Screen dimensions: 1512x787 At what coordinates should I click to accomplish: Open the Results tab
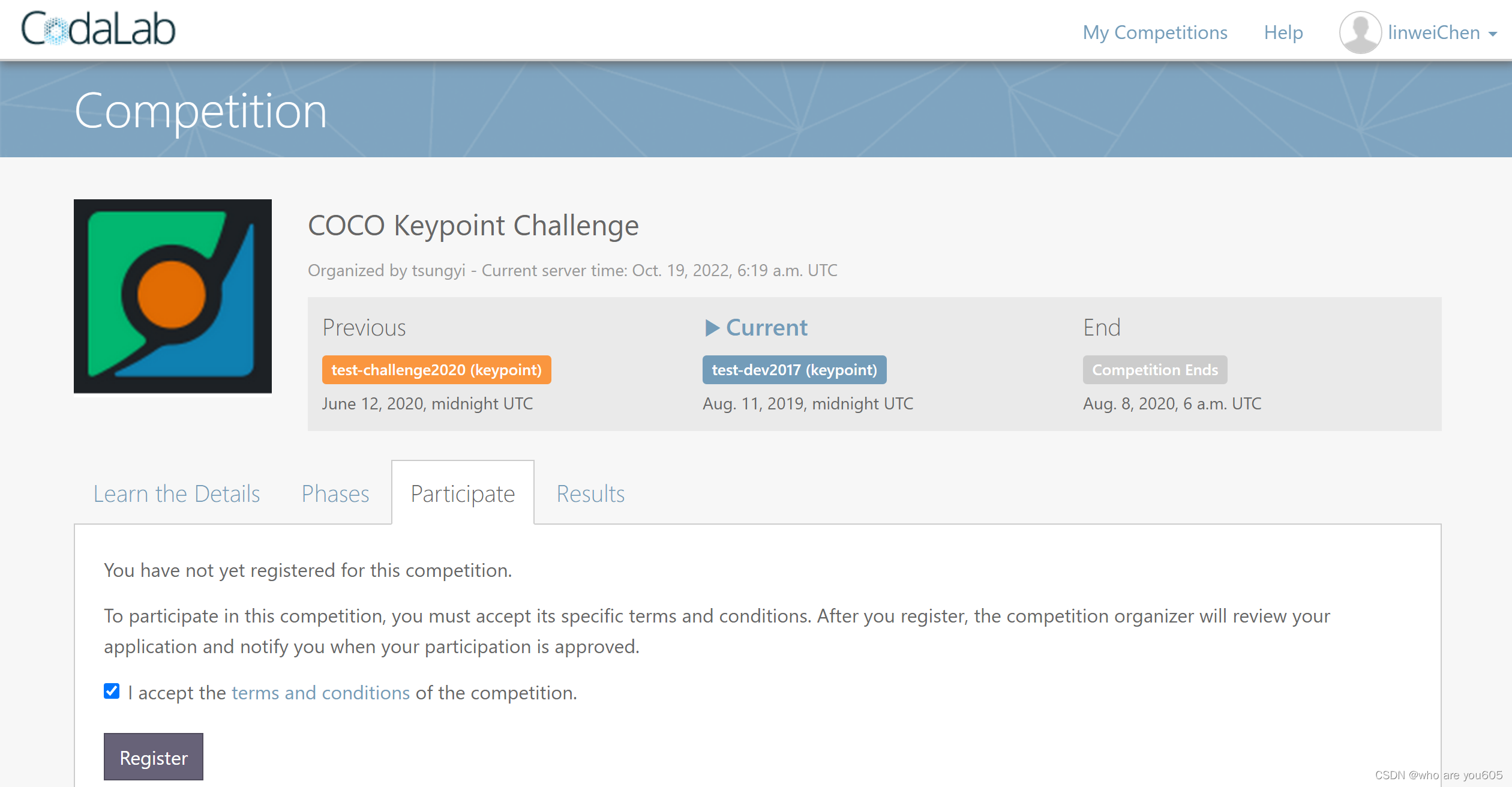(590, 493)
